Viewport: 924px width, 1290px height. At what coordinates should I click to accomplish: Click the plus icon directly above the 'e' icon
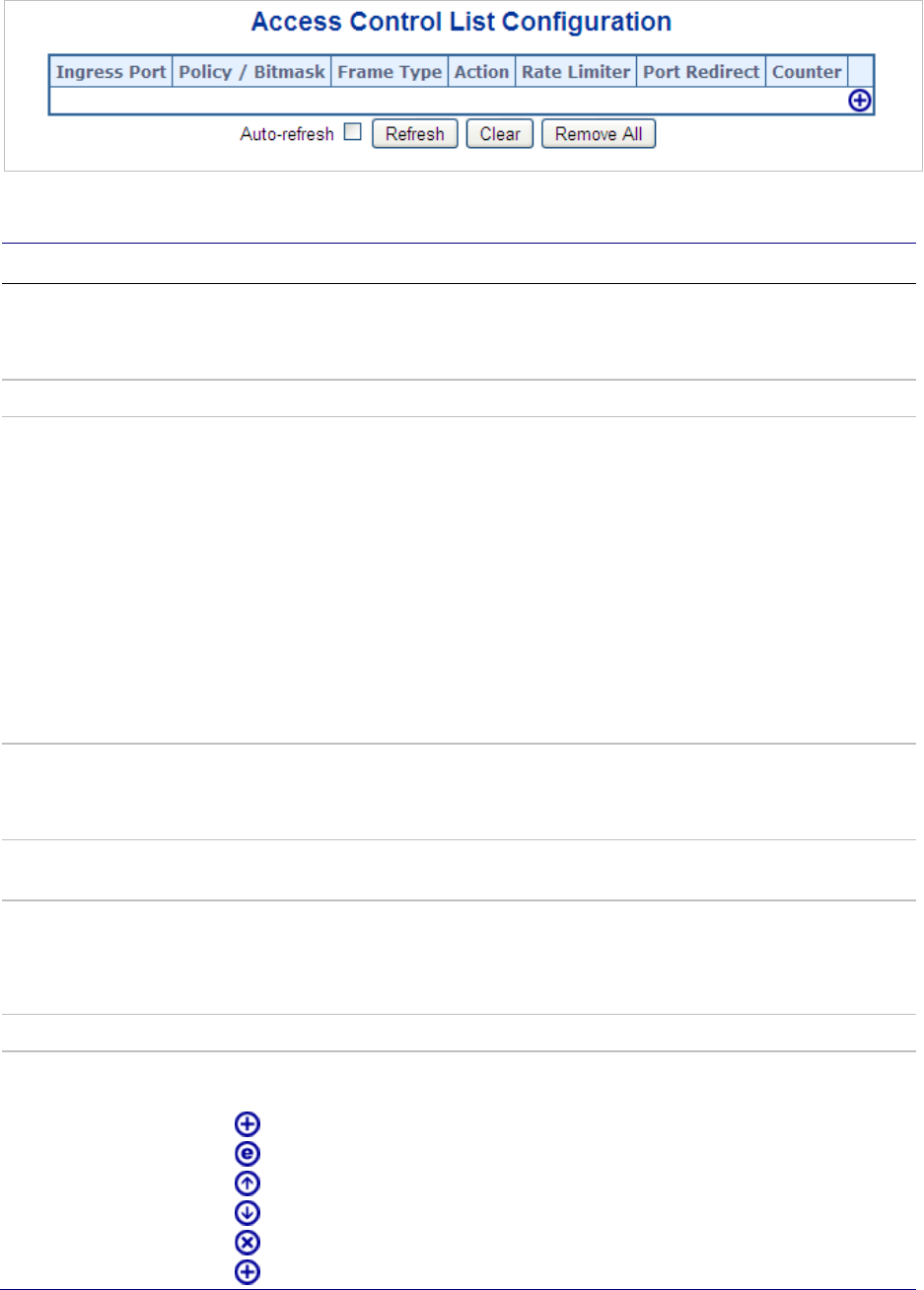pyautogui.click(x=247, y=1123)
